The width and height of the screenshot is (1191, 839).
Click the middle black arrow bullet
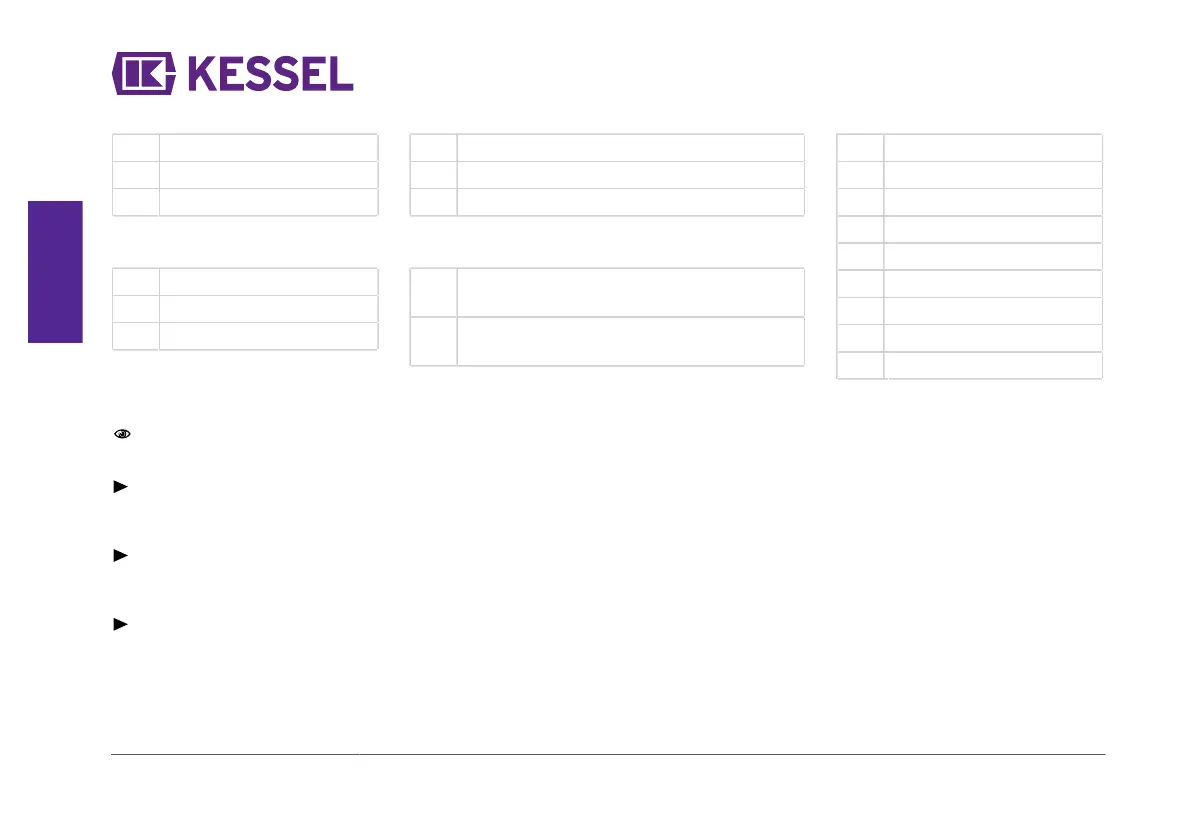[121, 556]
